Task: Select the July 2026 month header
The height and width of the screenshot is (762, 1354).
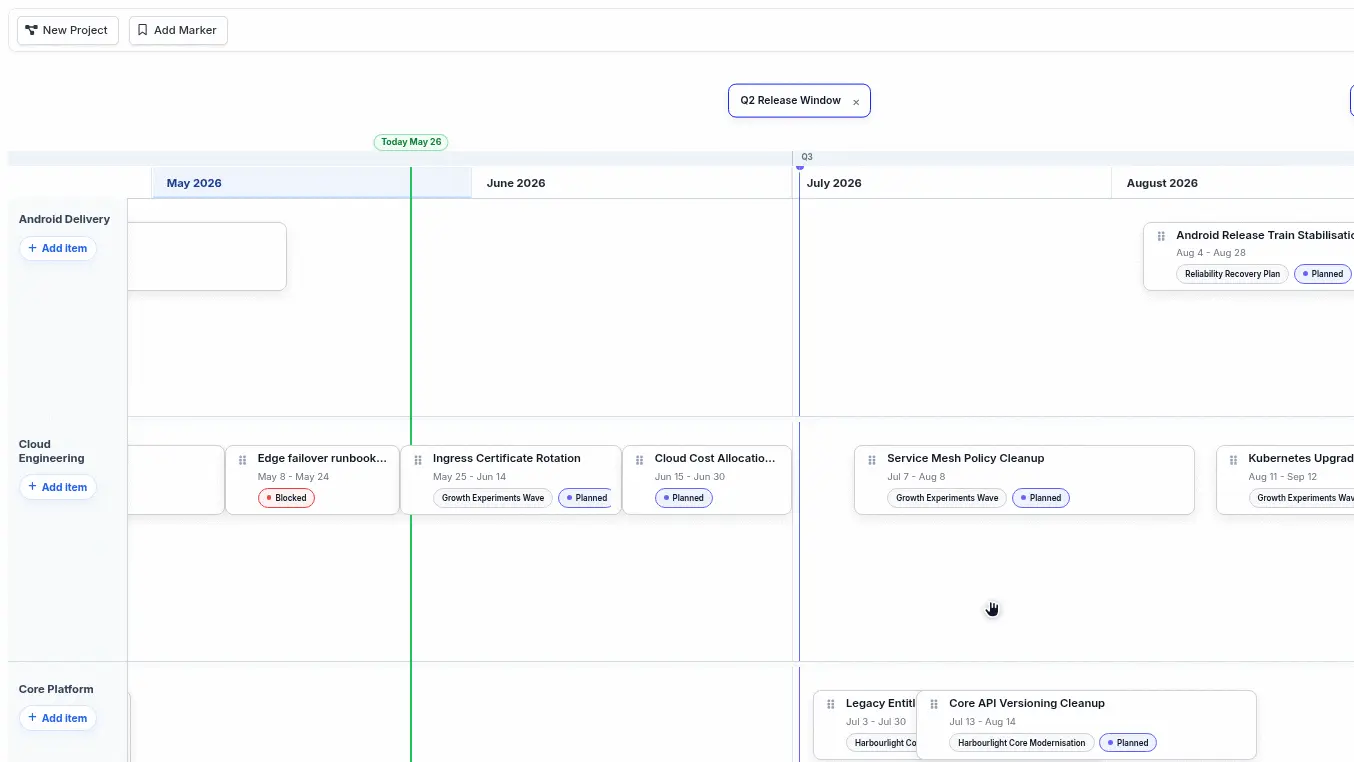Action: (951, 183)
